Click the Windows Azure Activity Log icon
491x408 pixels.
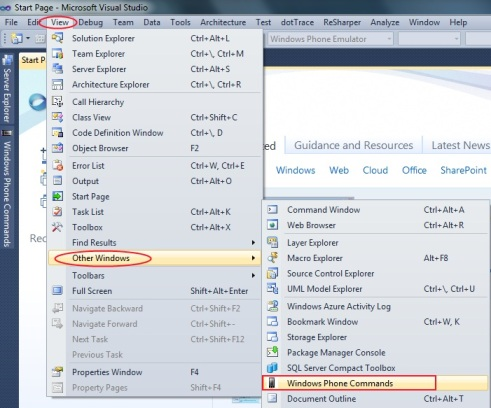272,306
